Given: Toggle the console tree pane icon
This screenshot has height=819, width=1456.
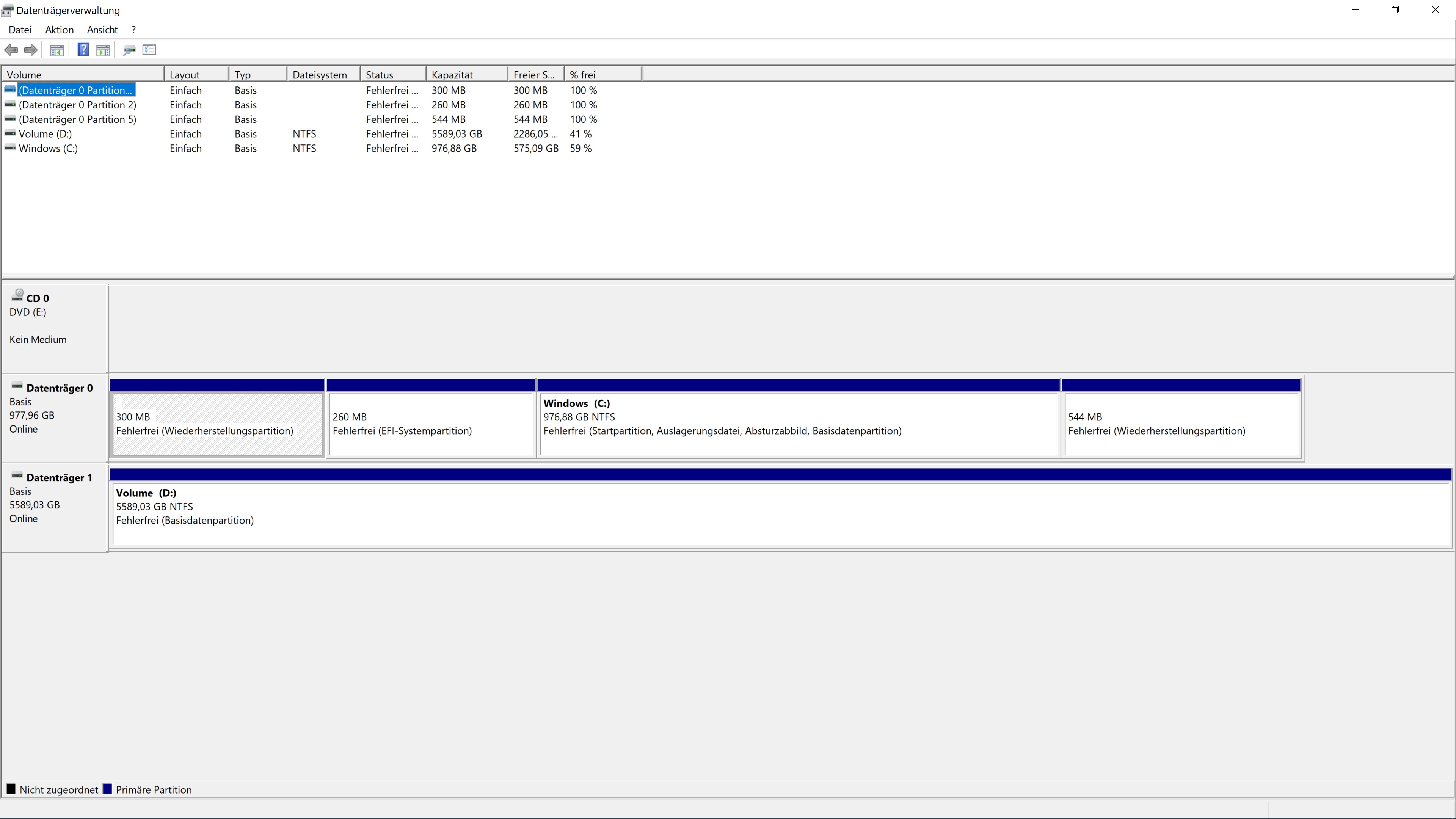Looking at the screenshot, I should pos(57,51).
